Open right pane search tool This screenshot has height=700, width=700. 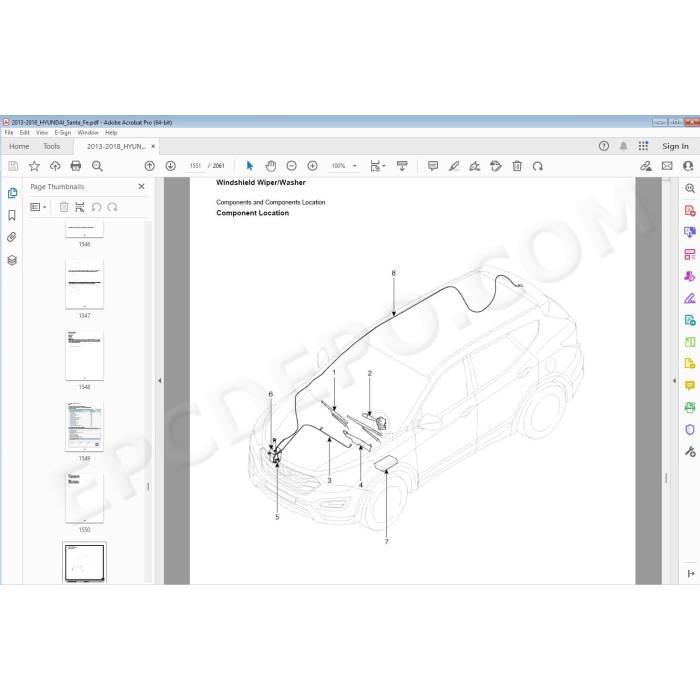click(690, 188)
